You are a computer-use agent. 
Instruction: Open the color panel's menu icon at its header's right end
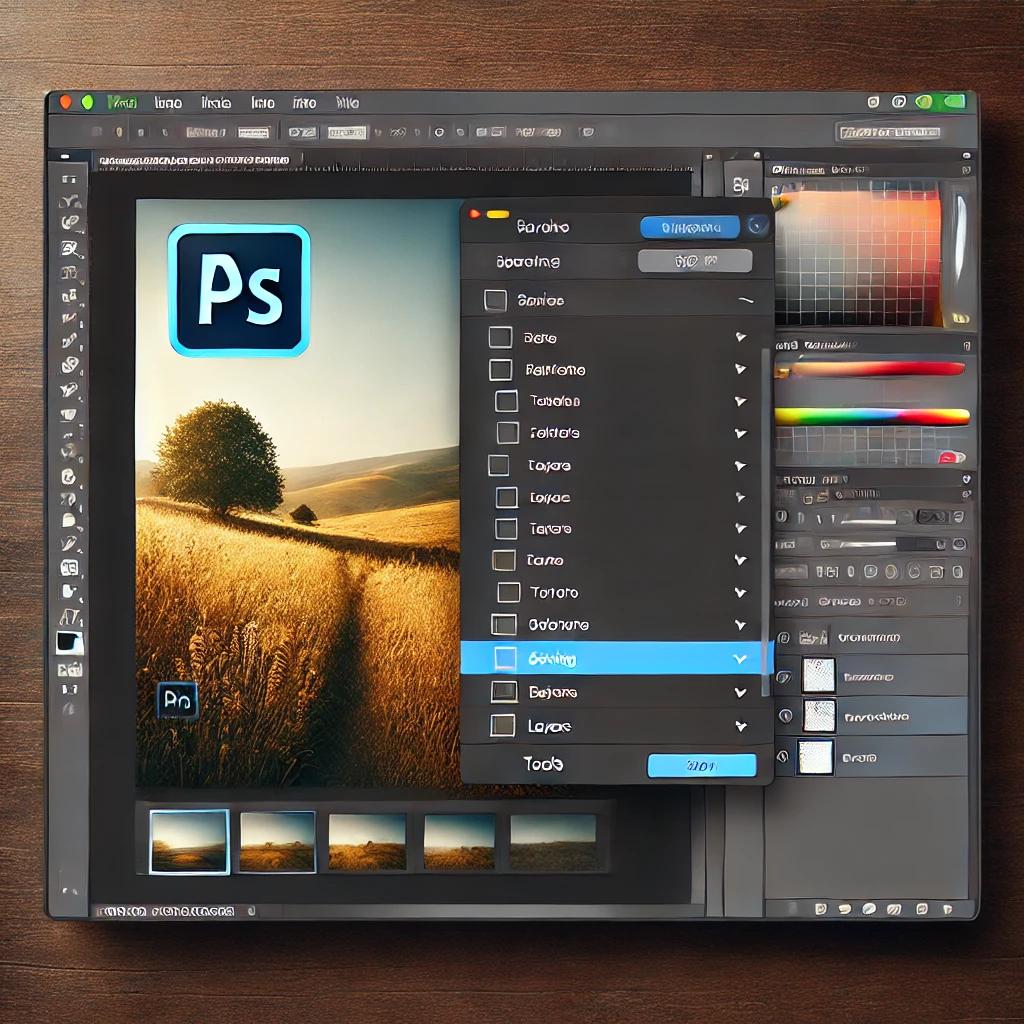coord(966,170)
